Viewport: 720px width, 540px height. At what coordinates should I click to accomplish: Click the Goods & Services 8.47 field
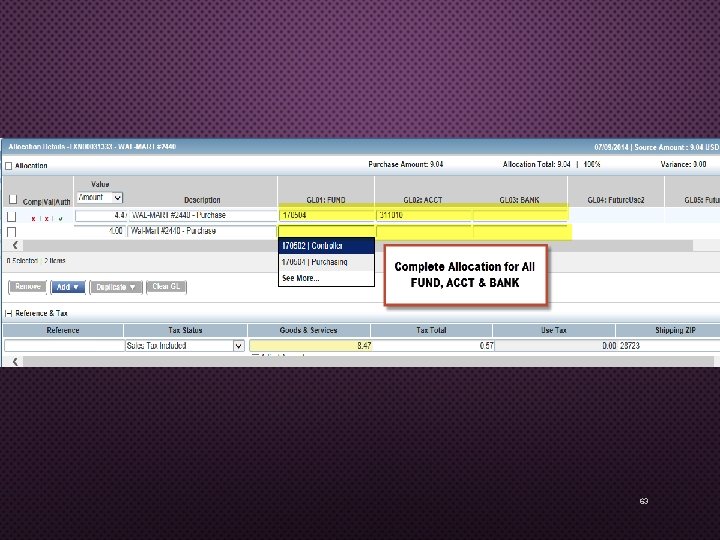pyautogui.click(x=310, y=346)
